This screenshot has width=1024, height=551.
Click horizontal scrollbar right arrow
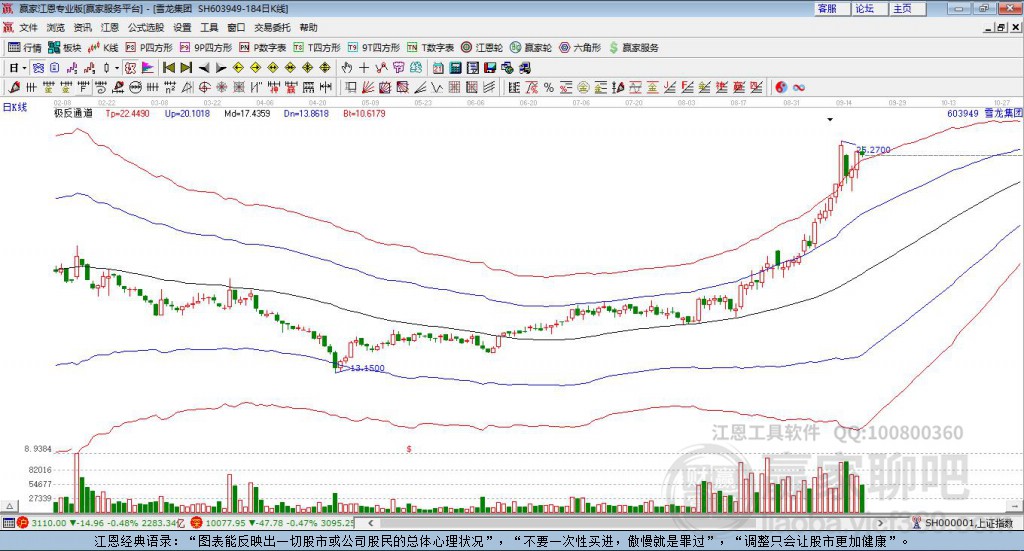[x=880, y=523]
